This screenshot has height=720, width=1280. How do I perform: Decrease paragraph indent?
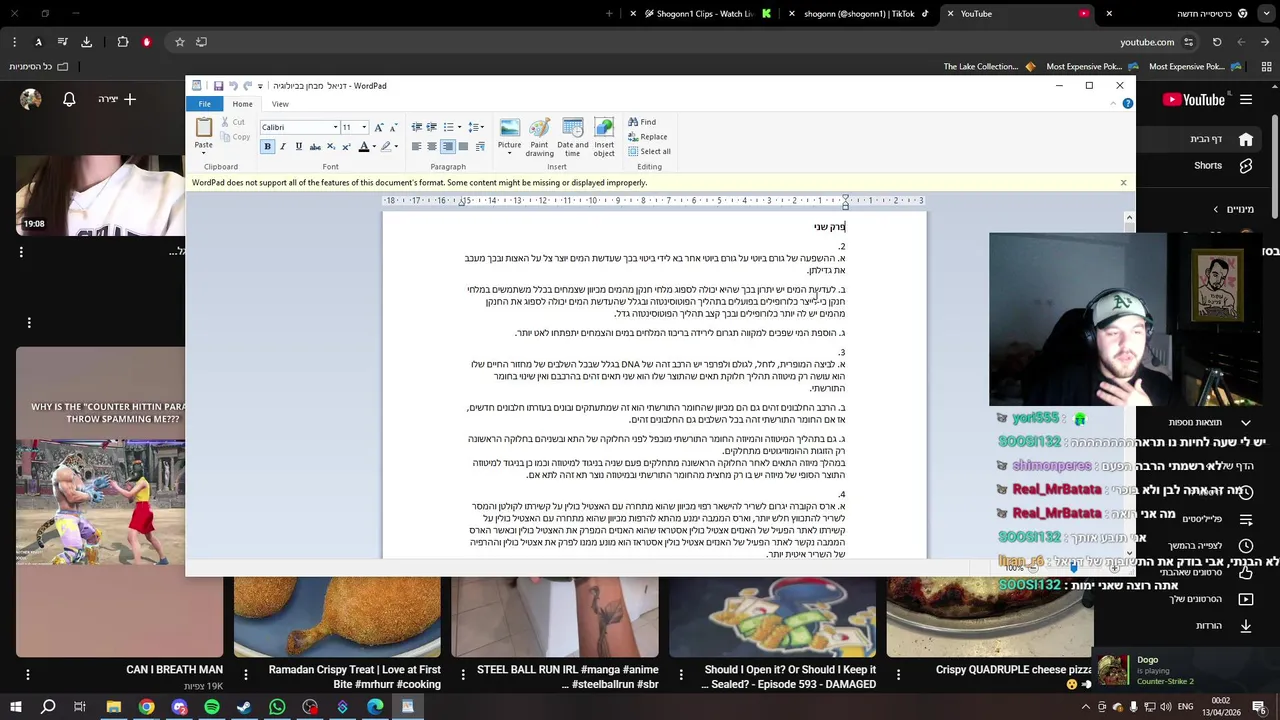pos(416,127)
